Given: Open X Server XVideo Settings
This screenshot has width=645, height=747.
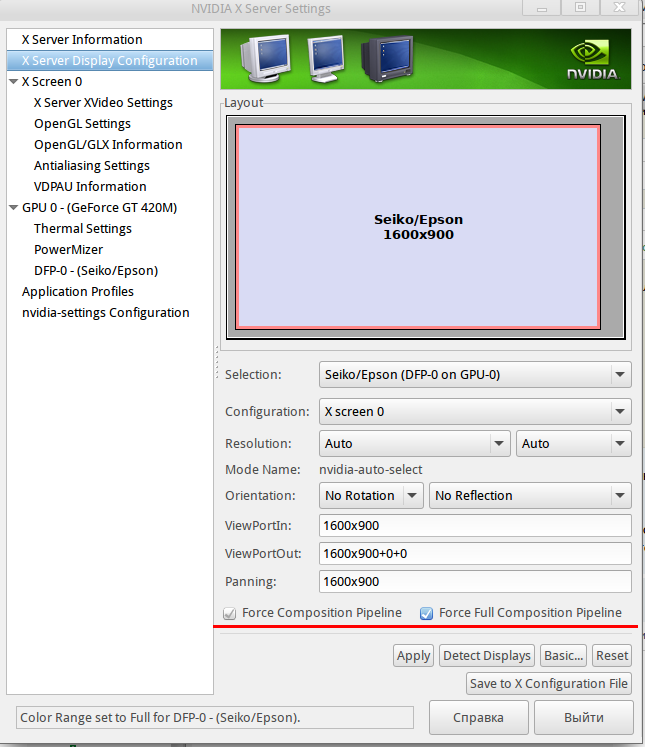Looking at the screenshot, I should [x=103, y=103].
